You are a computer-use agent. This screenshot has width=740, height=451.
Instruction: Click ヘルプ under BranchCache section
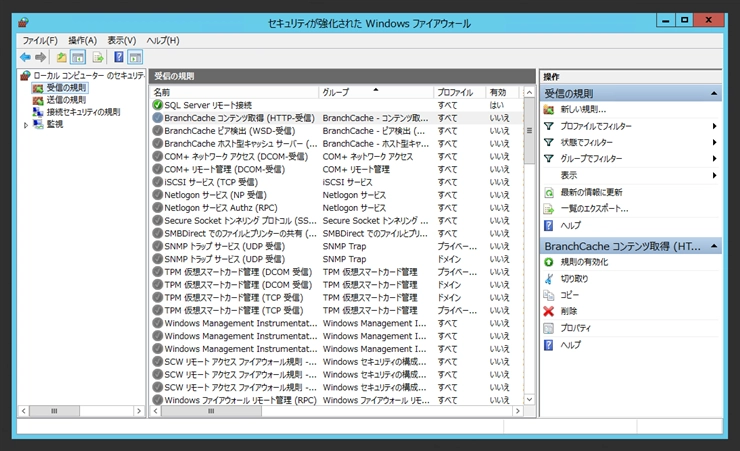571,345
